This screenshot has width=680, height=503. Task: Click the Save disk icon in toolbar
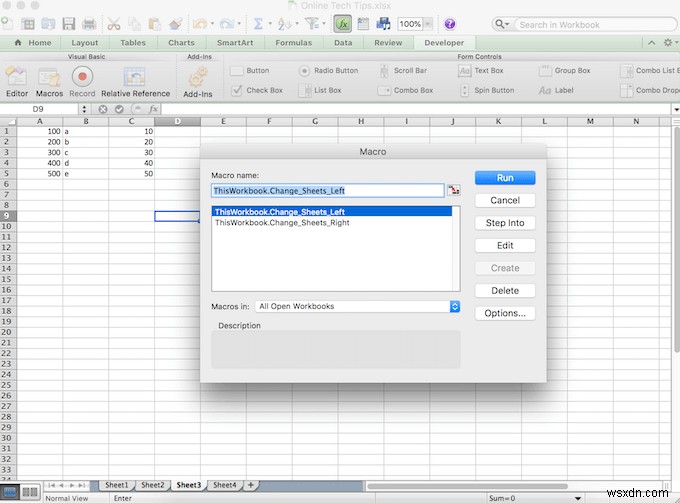[69, 24]
